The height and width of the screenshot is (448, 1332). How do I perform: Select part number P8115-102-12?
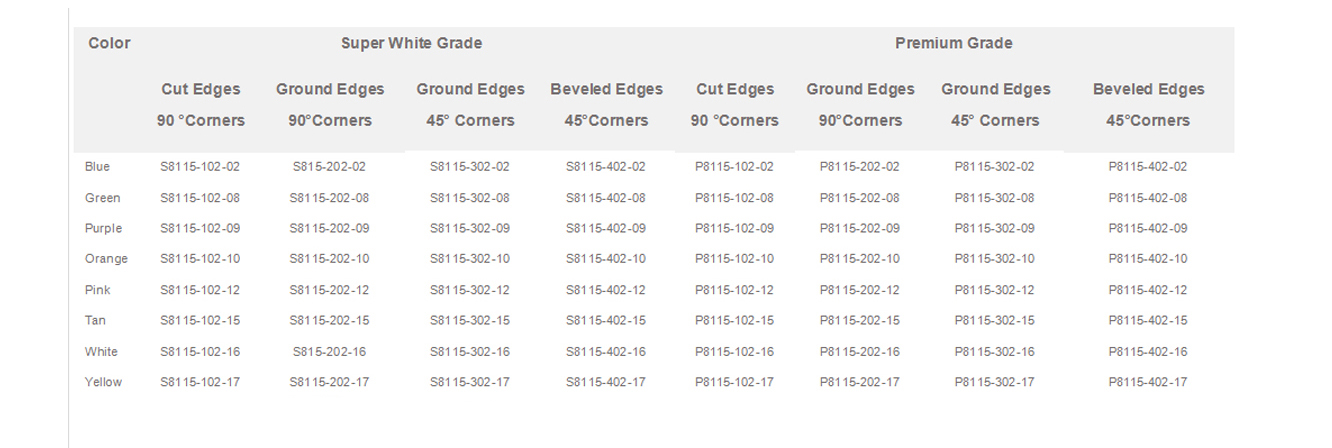(x=734, y=290)
